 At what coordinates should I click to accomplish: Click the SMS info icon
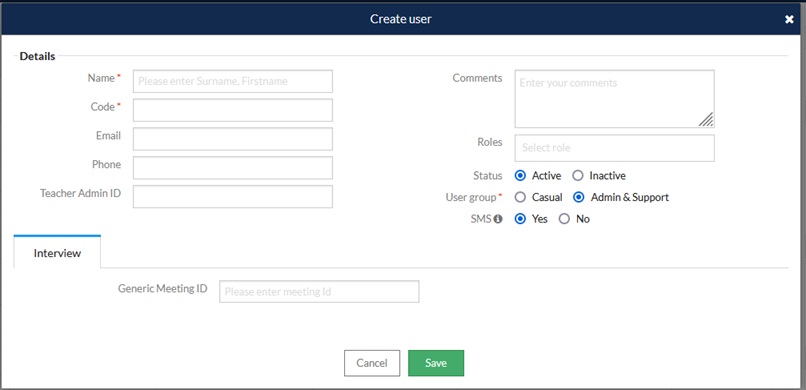[x=498, y=219]
